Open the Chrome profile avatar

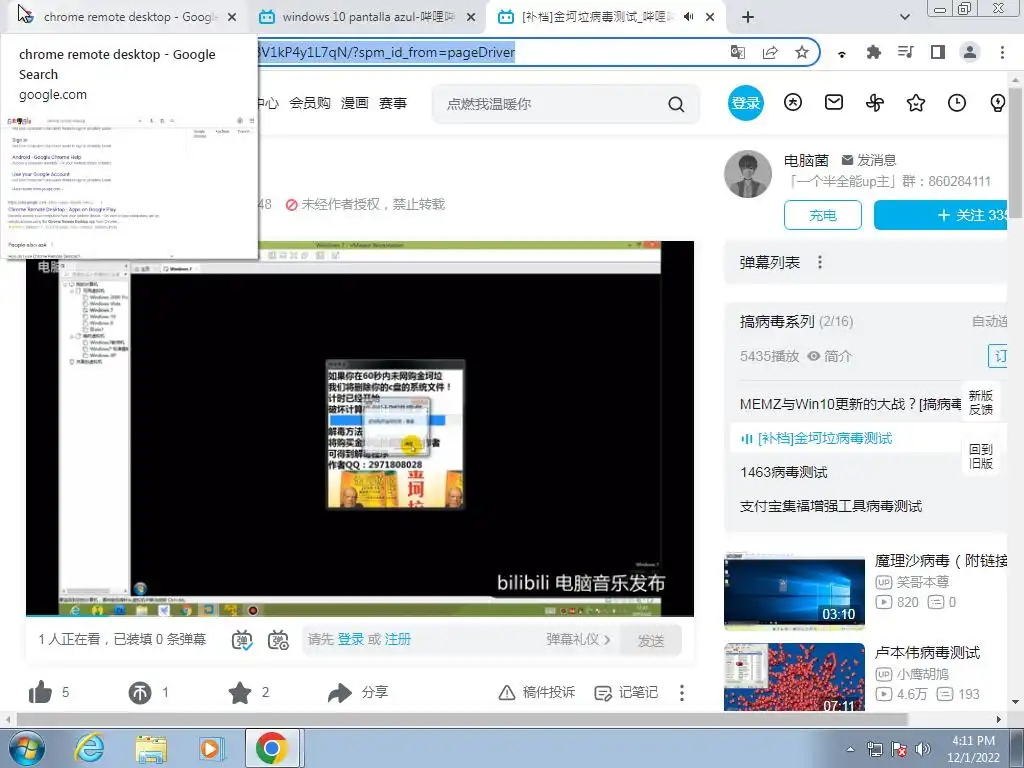[970, 52]
